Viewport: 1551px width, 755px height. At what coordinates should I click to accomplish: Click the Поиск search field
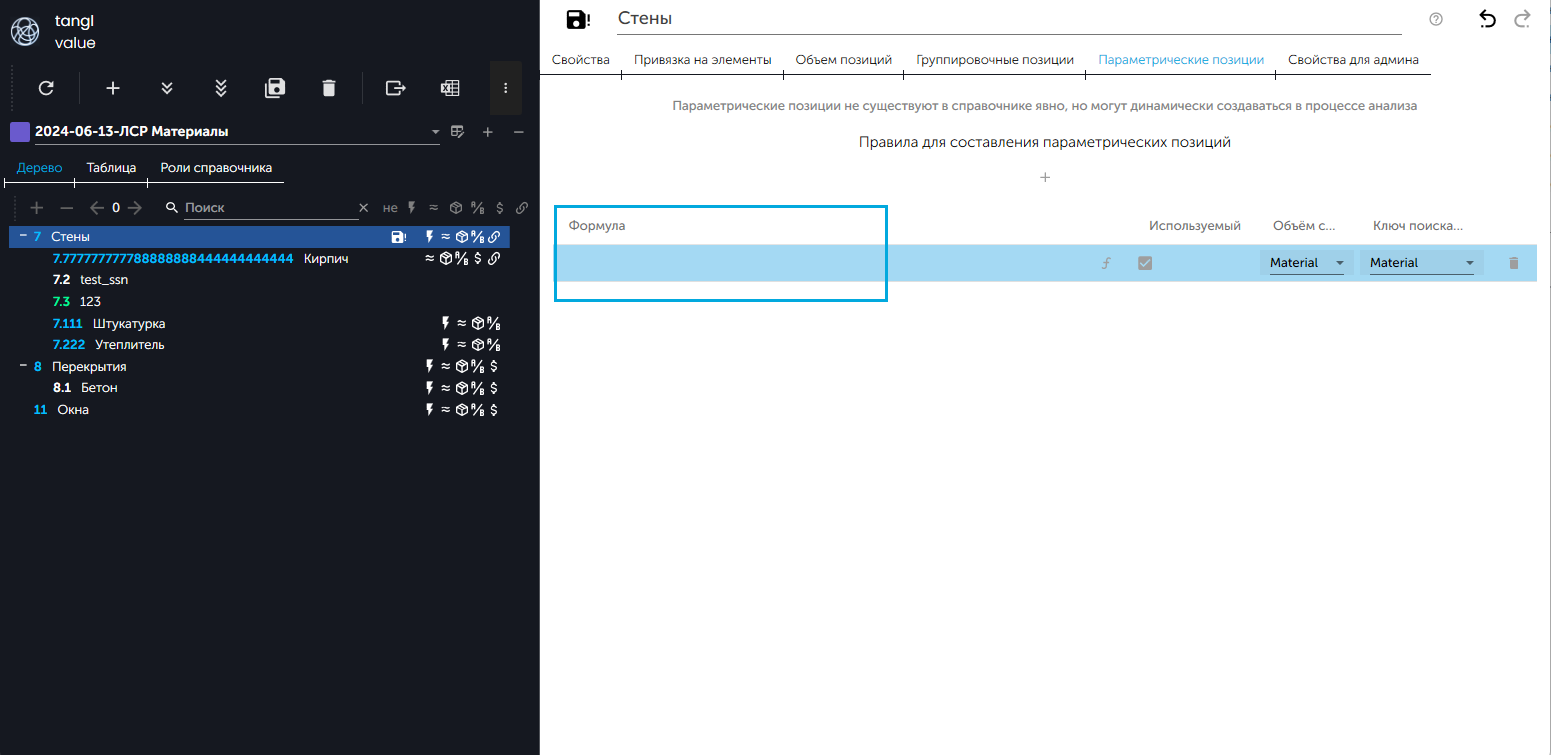(x=268, y=208)
